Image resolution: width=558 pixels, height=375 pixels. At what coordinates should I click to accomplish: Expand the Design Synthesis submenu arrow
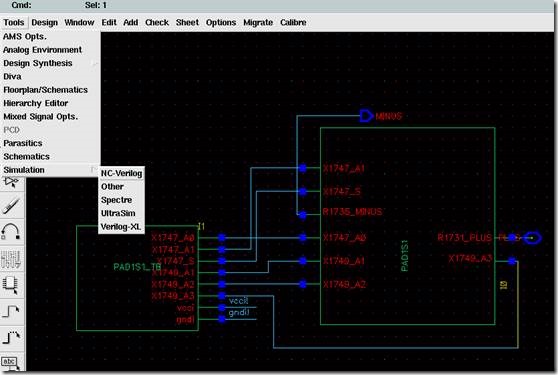(95, 63)
